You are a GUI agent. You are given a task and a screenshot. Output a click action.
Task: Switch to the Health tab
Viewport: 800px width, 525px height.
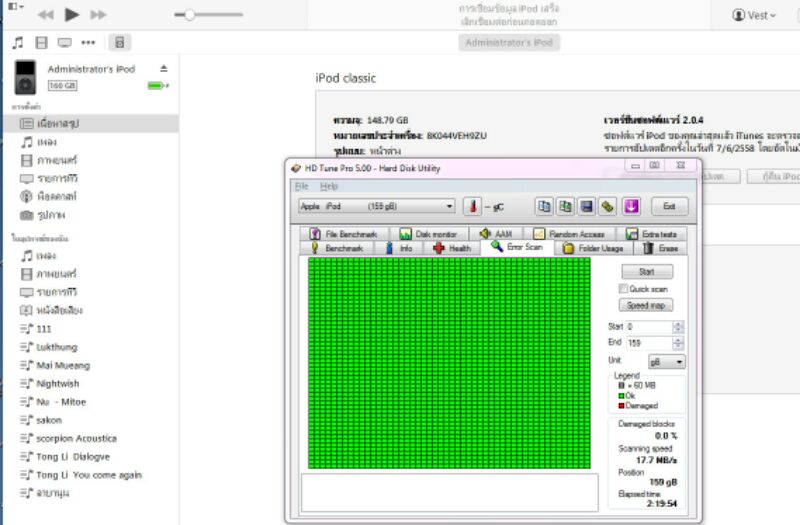(452, 247)
